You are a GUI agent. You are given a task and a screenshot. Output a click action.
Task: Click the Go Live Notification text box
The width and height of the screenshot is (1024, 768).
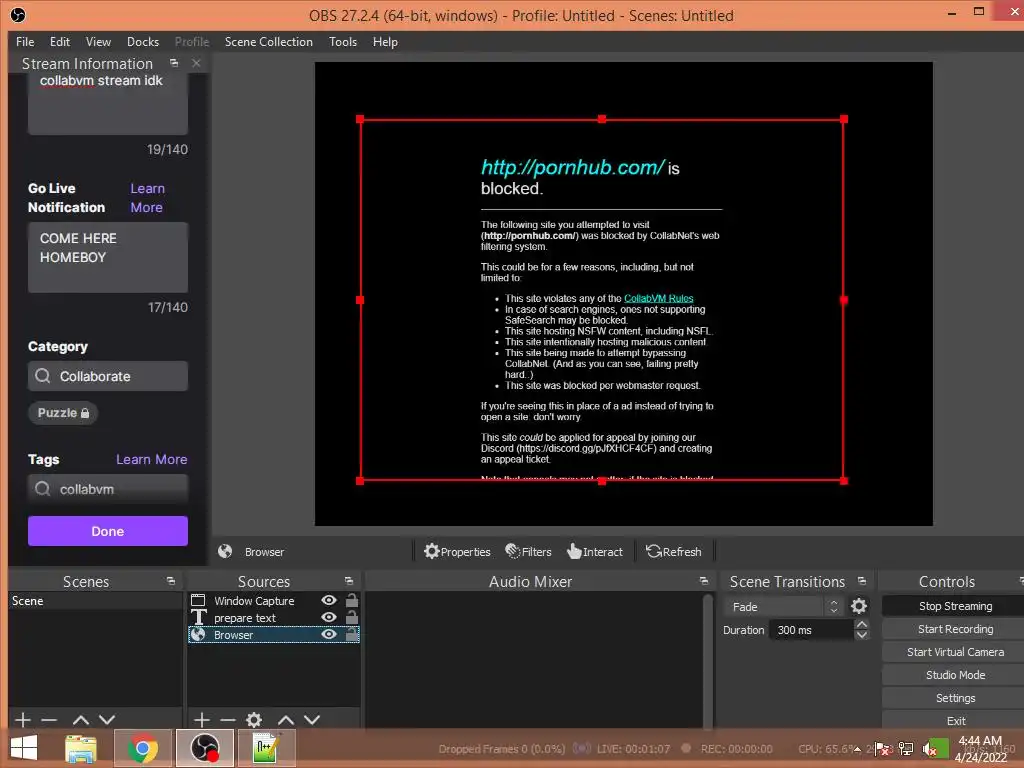pyautogui.click(x=108, y=257)
